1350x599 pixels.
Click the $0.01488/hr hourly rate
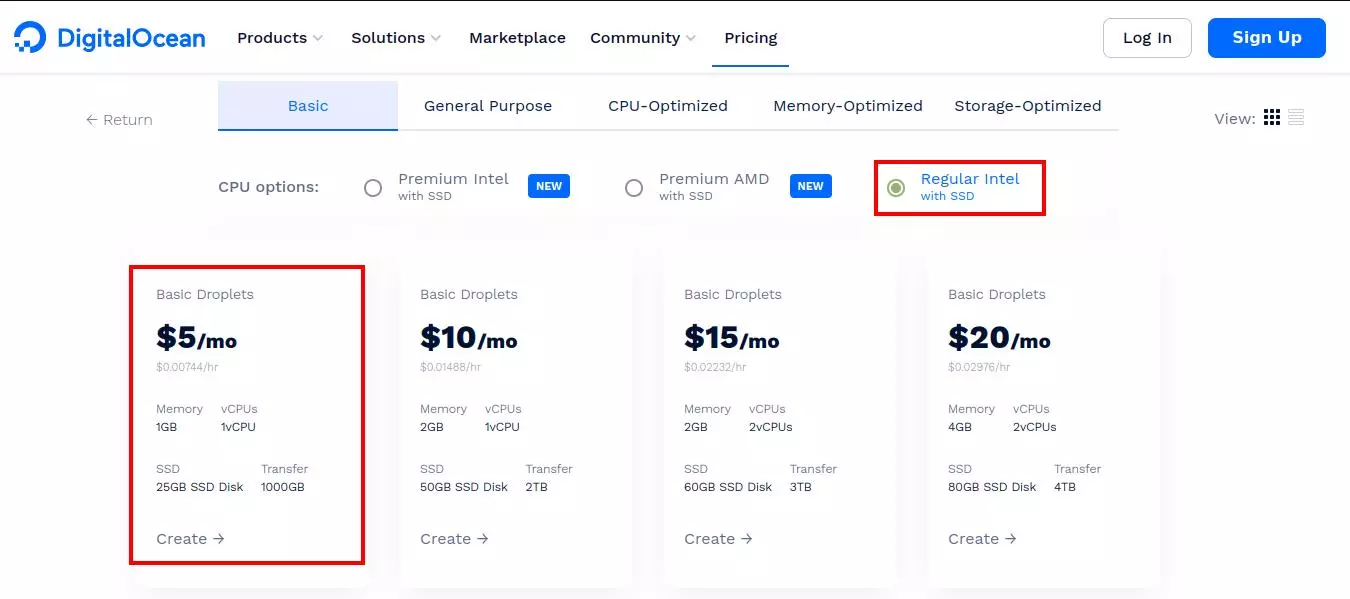click(451, 367)
